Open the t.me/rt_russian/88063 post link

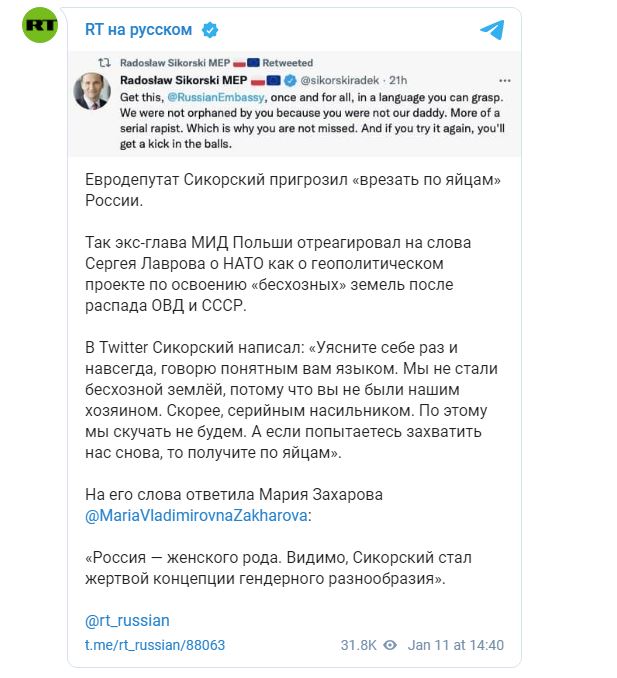pos(155,645)
